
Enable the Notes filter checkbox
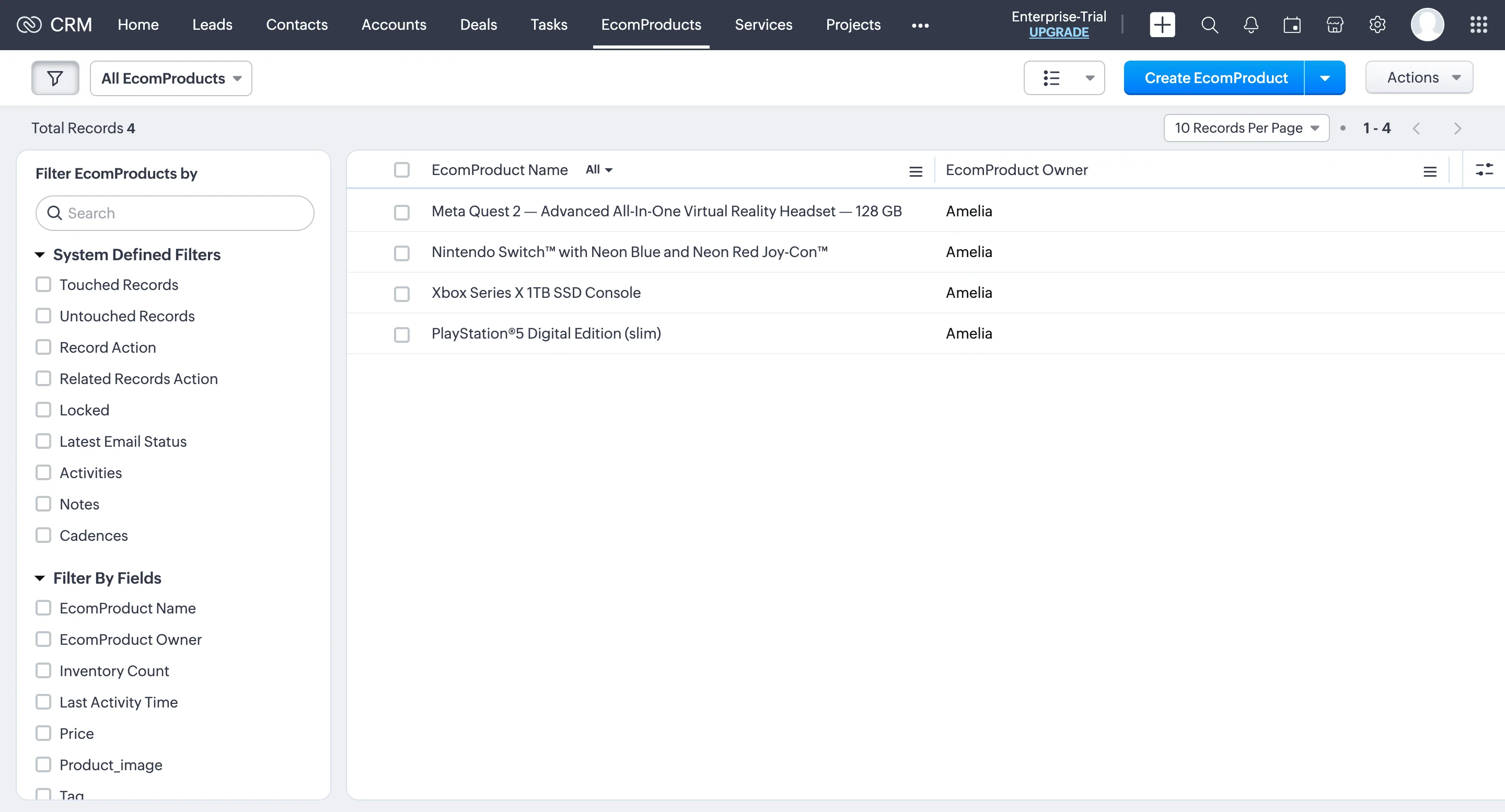tap(43, 504)
